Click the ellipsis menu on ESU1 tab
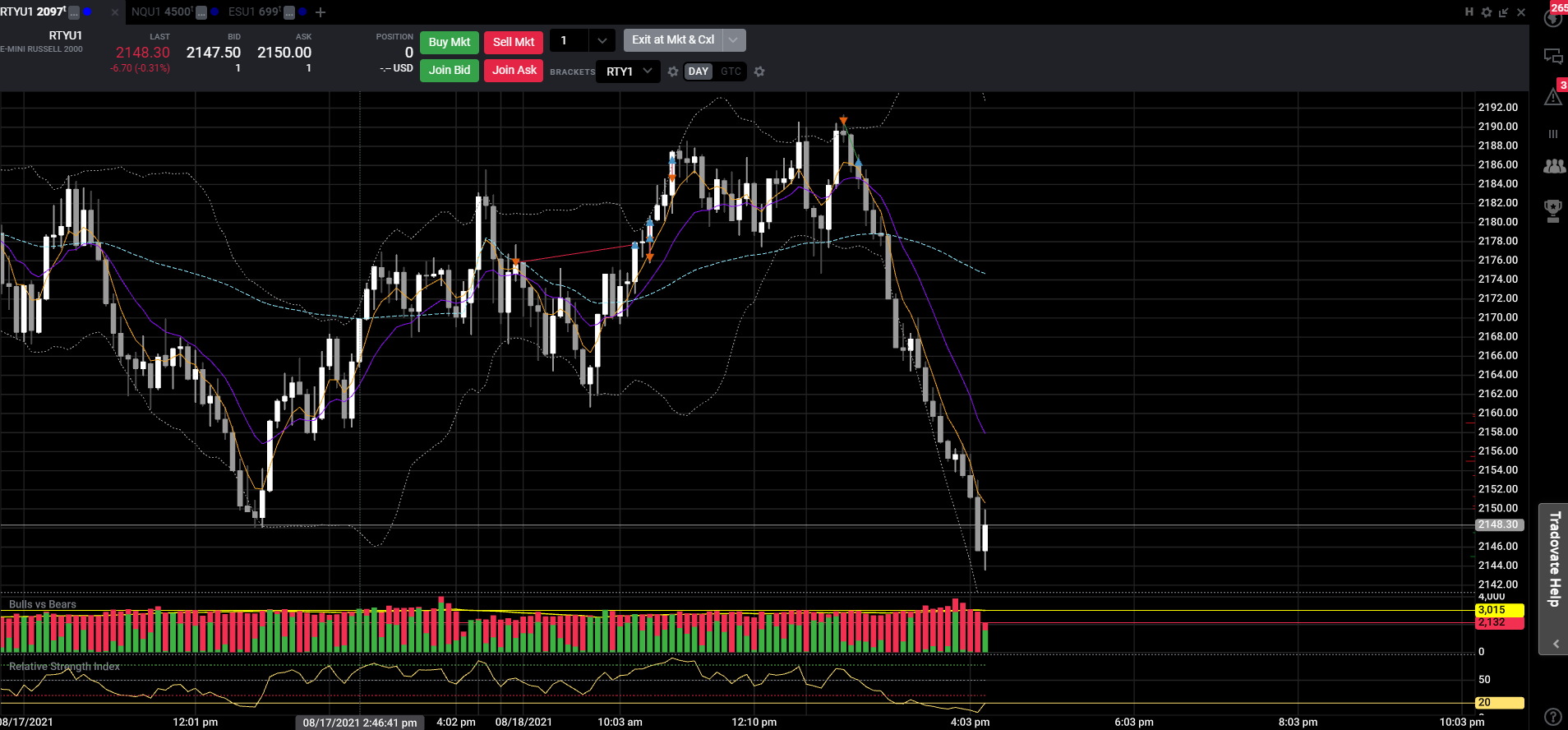Image resolution: width=1568 pixels, height=730 pixels. [x=289, y=12]
